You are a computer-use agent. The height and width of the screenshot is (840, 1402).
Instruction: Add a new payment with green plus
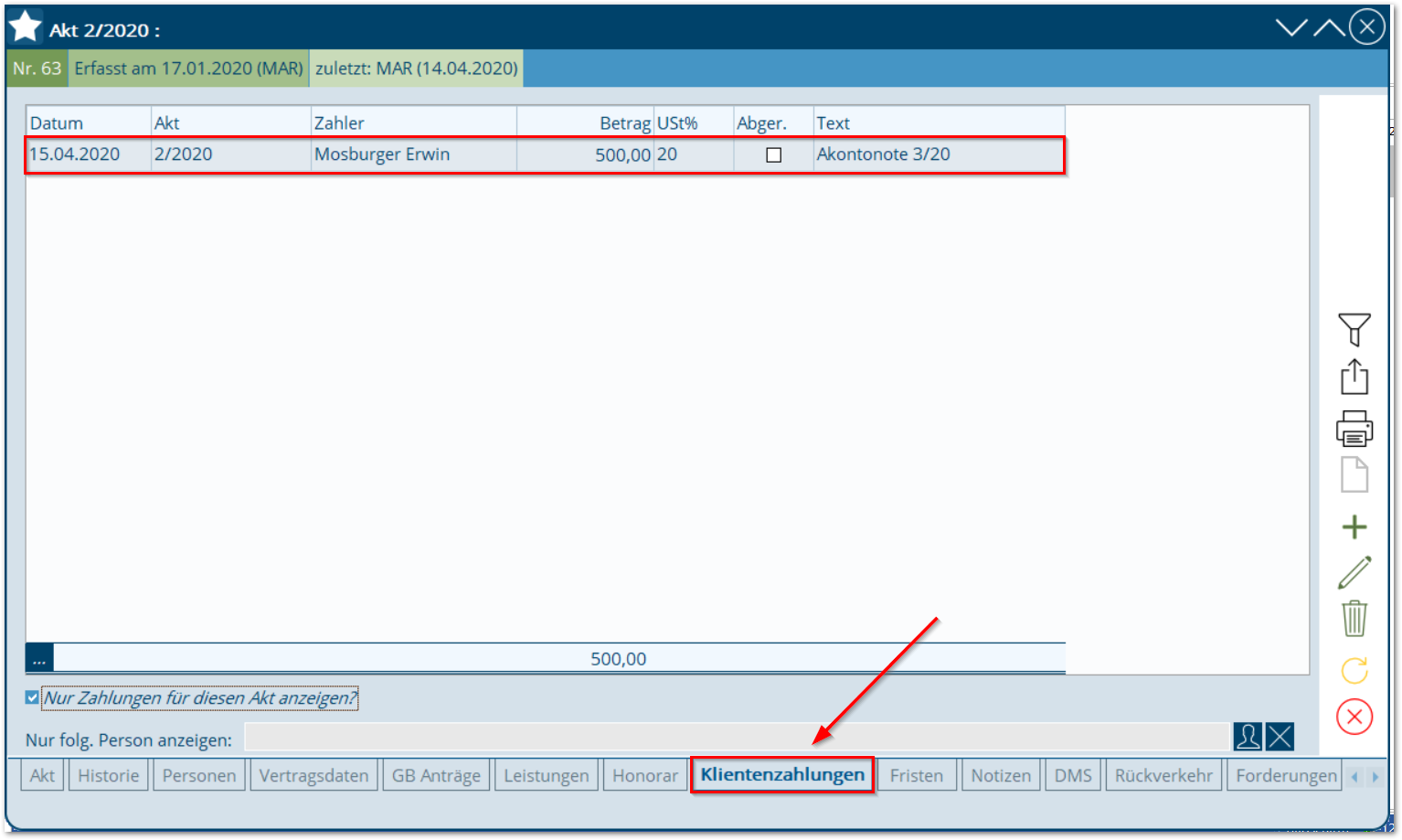click(1354, 526)
